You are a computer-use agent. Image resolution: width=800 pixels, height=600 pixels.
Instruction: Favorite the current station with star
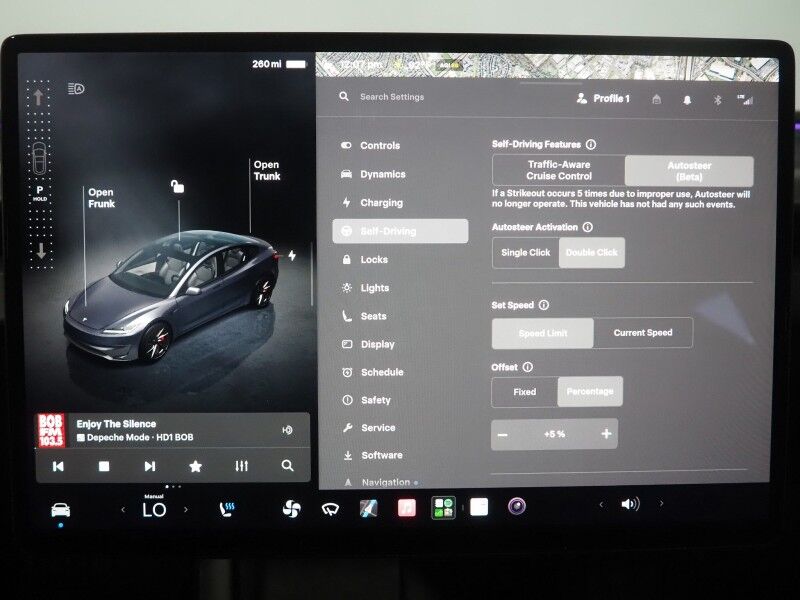click(195, 466)
